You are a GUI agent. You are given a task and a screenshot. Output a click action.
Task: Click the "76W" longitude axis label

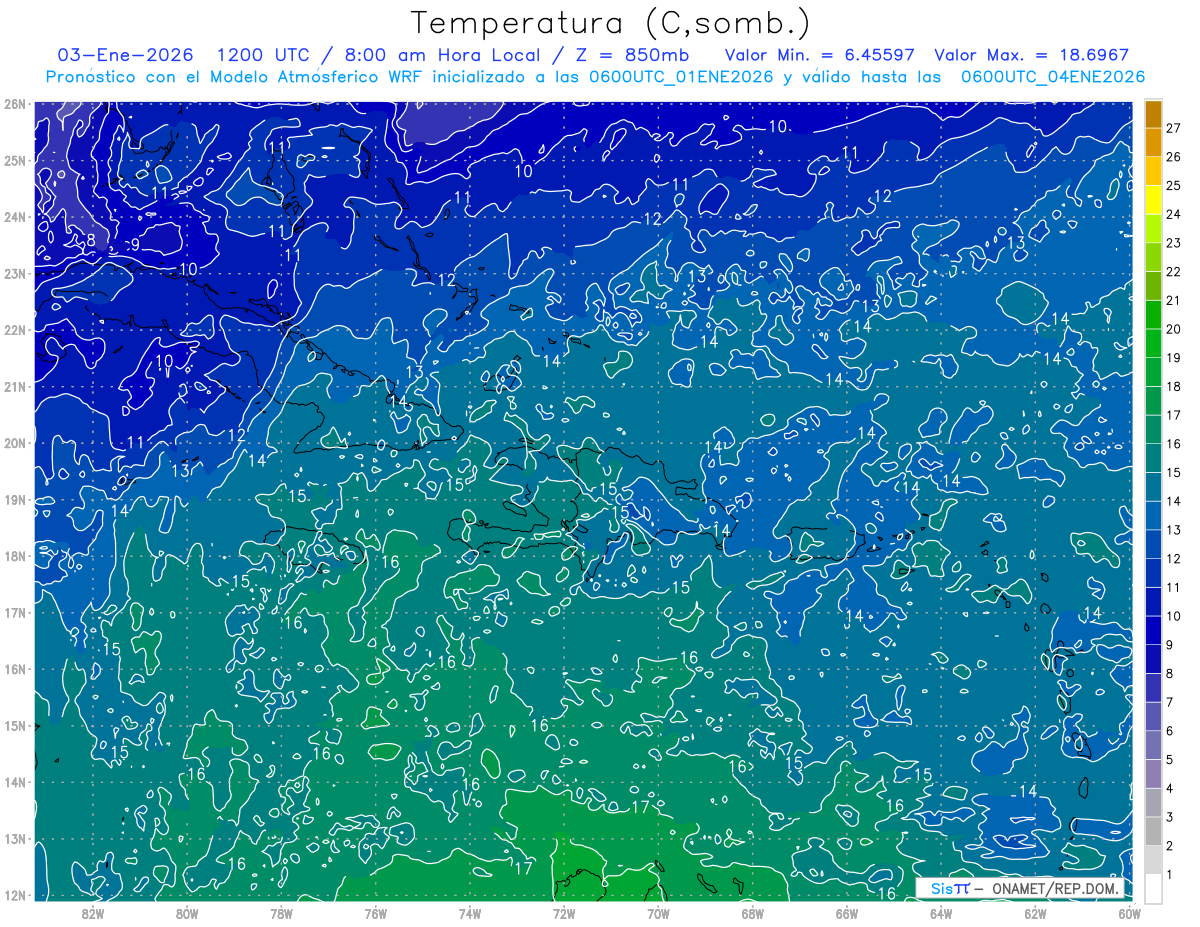375,913
